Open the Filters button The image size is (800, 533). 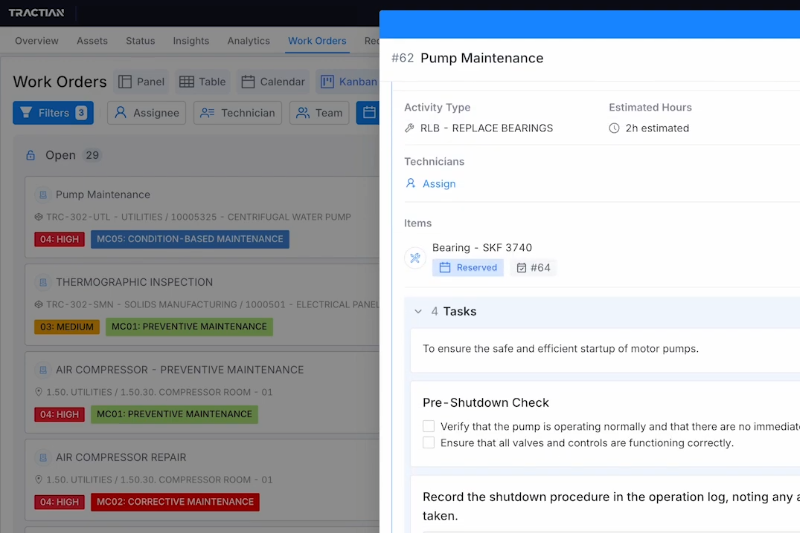click(53, 113)
